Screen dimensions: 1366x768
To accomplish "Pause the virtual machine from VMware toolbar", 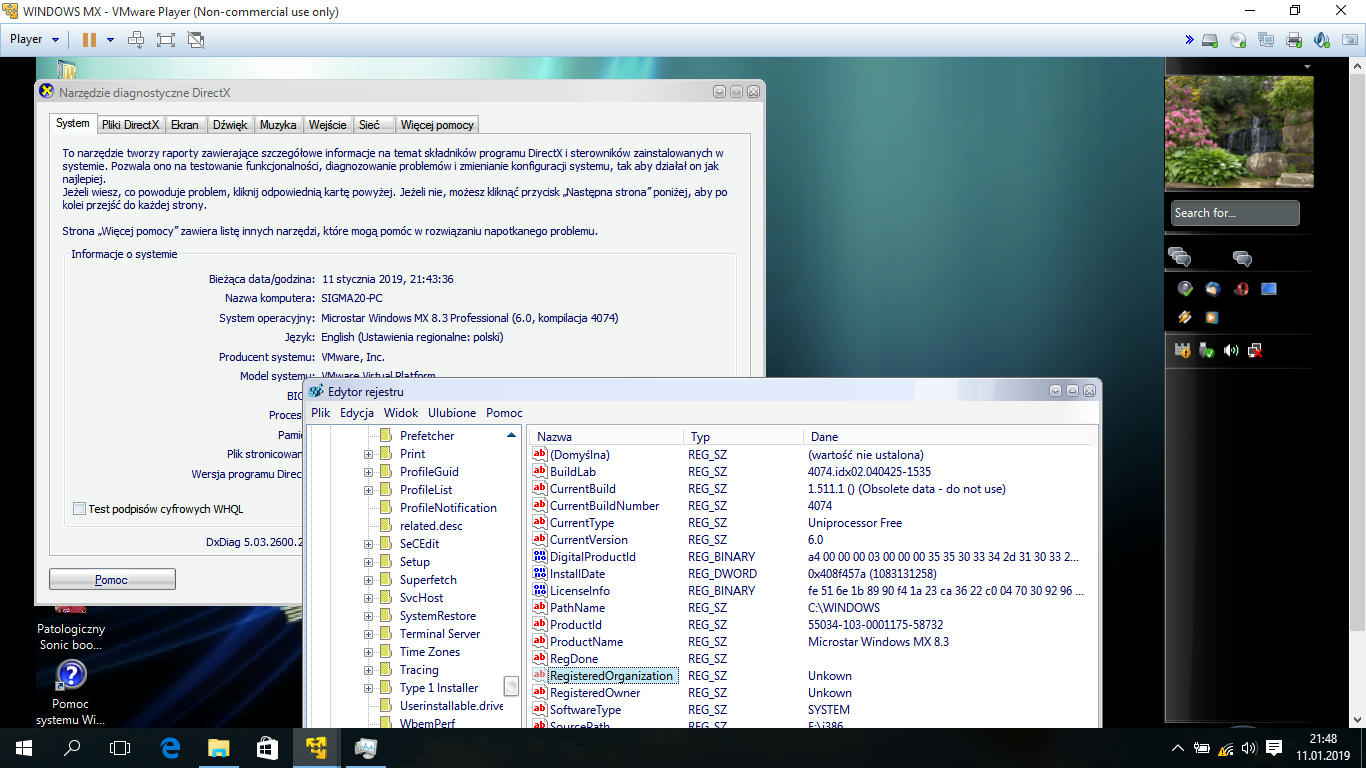I will [x=89, y=40].
